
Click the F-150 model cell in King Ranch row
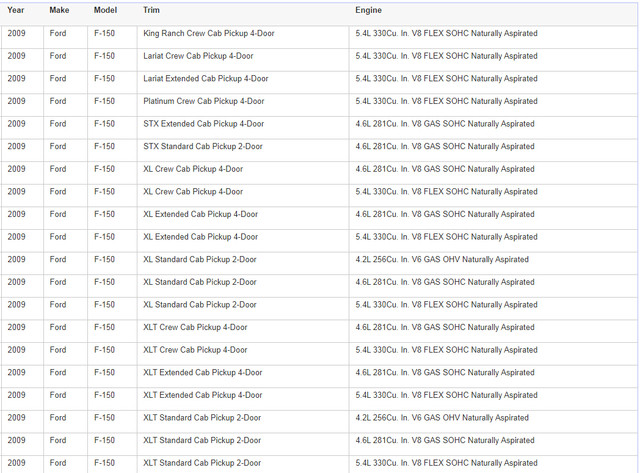(x=104, y=33)
